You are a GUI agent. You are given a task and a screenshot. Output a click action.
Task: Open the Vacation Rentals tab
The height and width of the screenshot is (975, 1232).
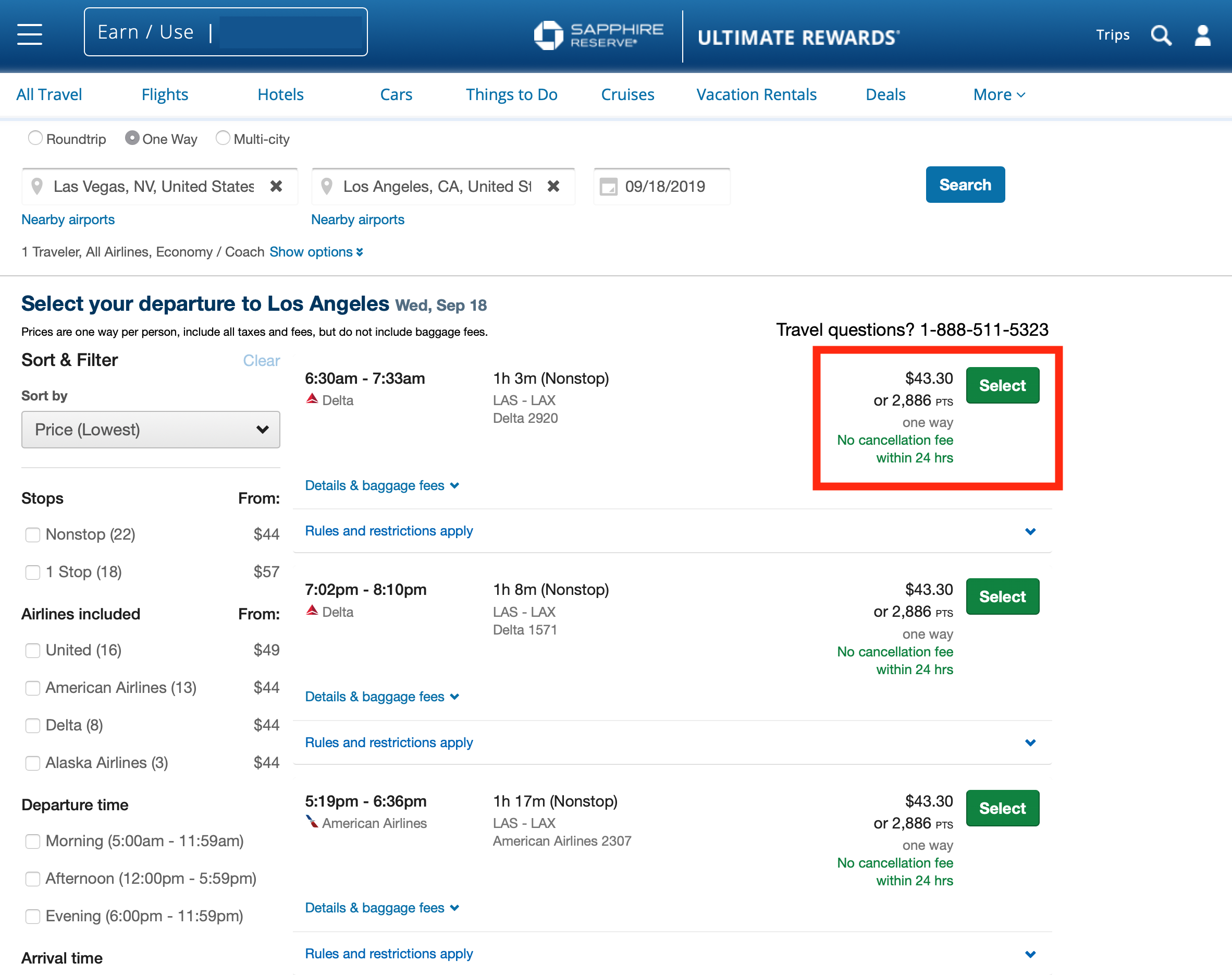coord(756,95)
